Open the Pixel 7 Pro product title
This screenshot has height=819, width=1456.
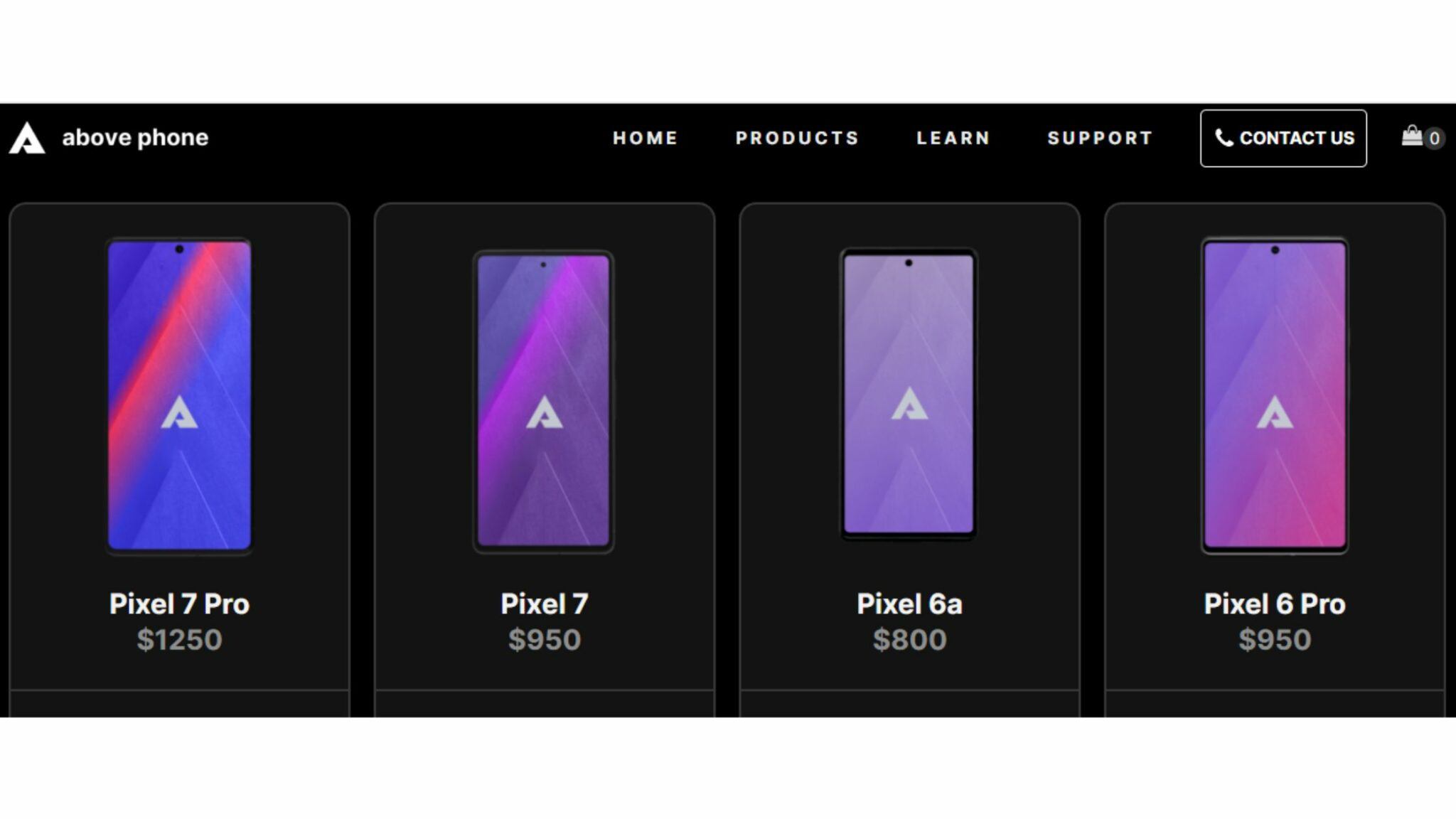tap(178, 605)
